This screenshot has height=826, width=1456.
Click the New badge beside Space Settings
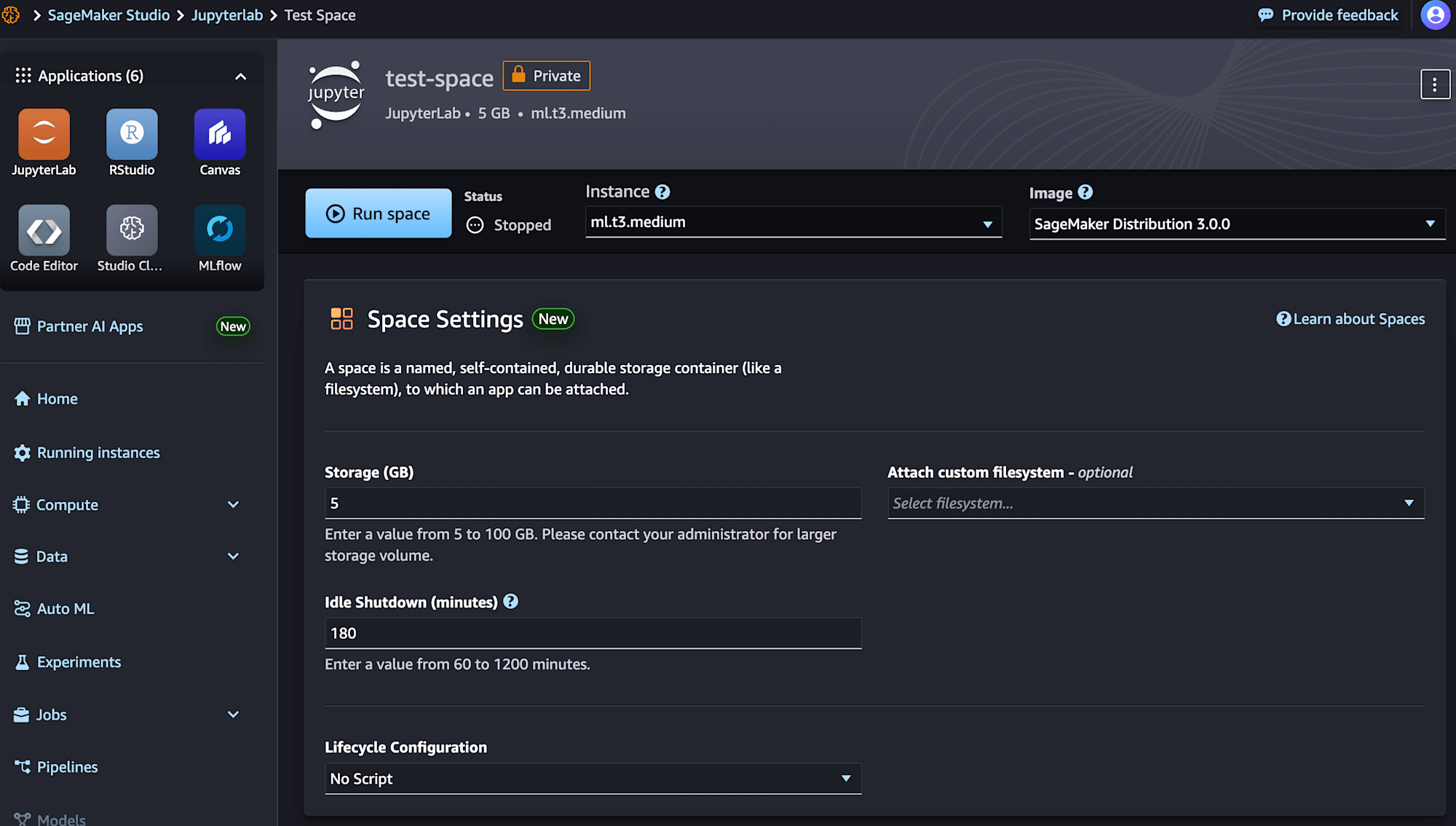(553, 319)
